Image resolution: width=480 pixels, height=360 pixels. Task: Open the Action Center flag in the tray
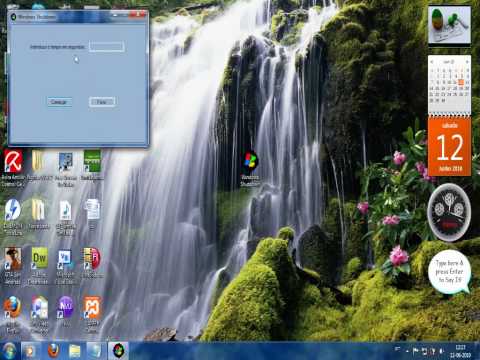[416, 351]
